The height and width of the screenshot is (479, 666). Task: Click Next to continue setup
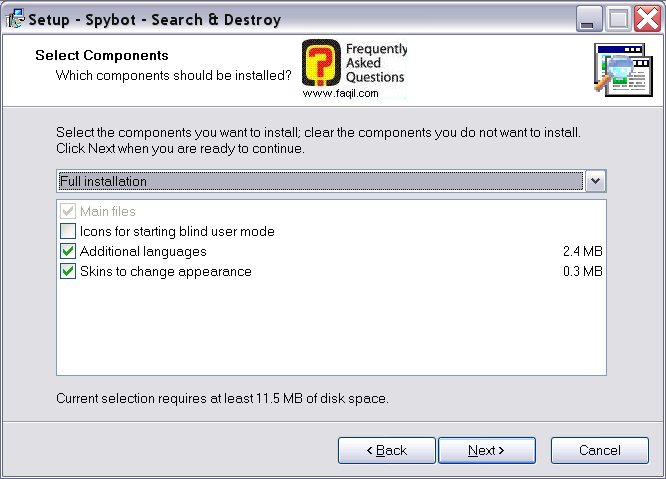pos(487,450)
